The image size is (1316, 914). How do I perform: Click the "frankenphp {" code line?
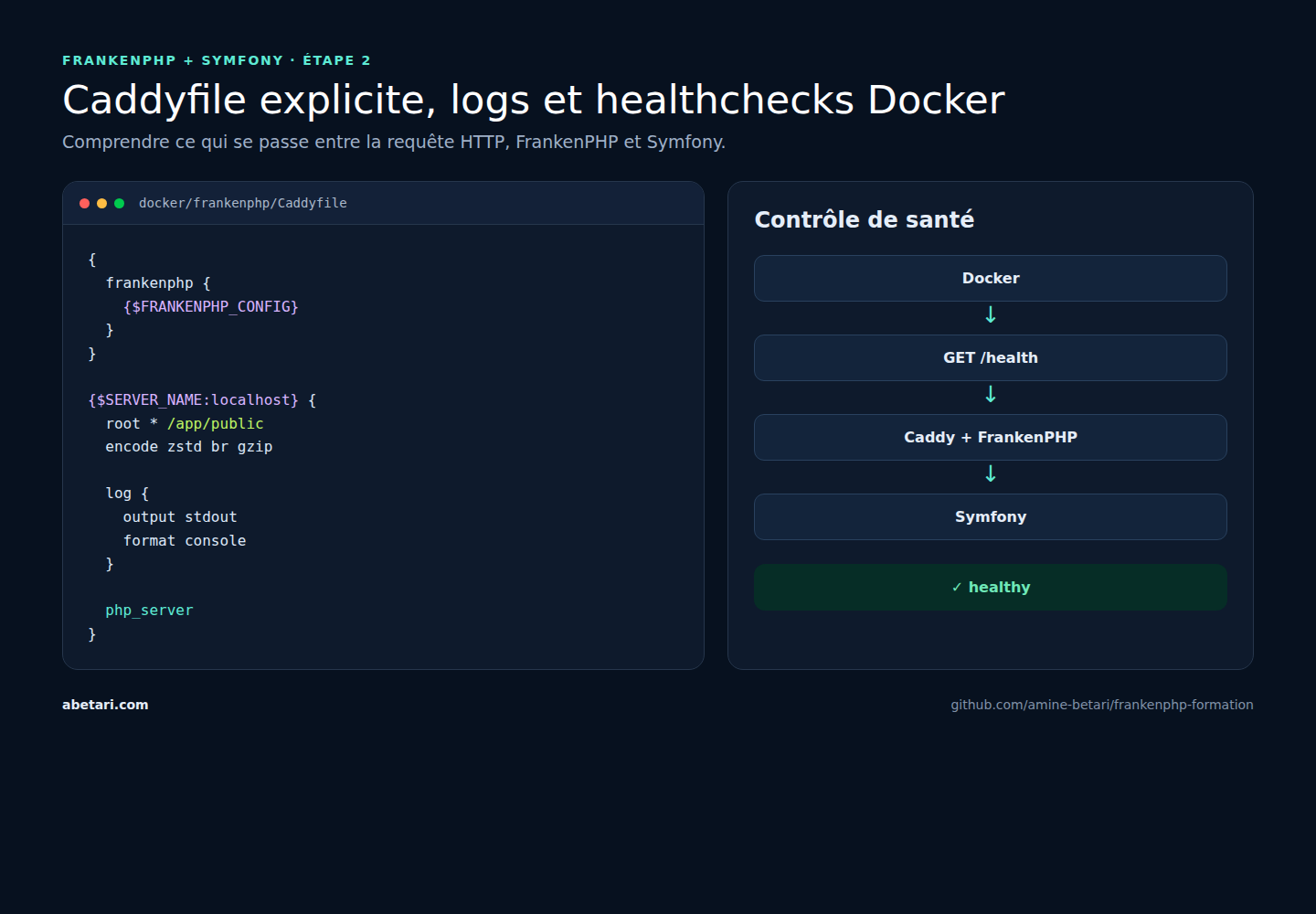point(158,283)
